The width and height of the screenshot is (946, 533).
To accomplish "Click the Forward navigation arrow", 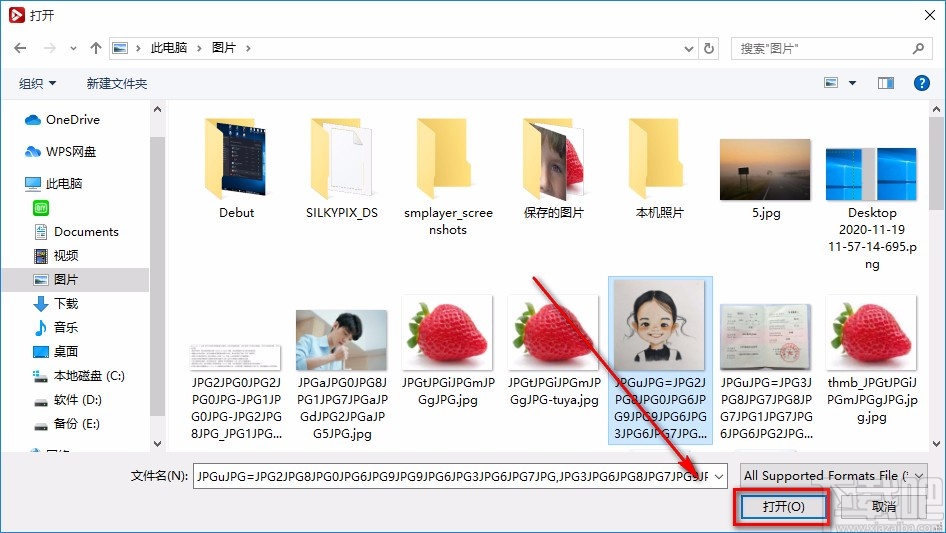I will (49, 48).
